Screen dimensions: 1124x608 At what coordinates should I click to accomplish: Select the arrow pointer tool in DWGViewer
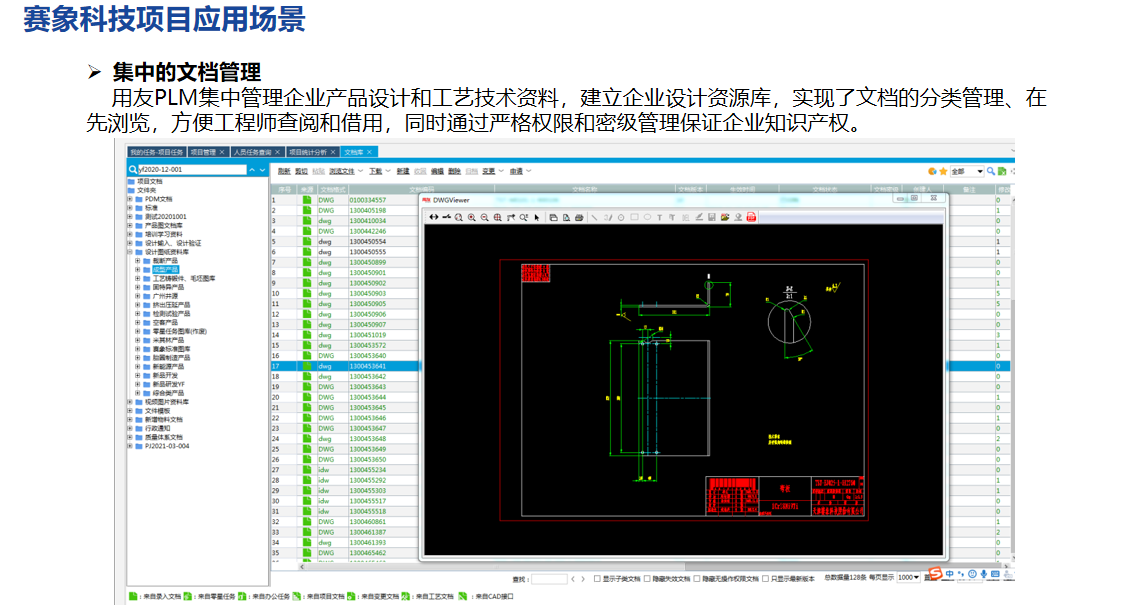[537, 217]
